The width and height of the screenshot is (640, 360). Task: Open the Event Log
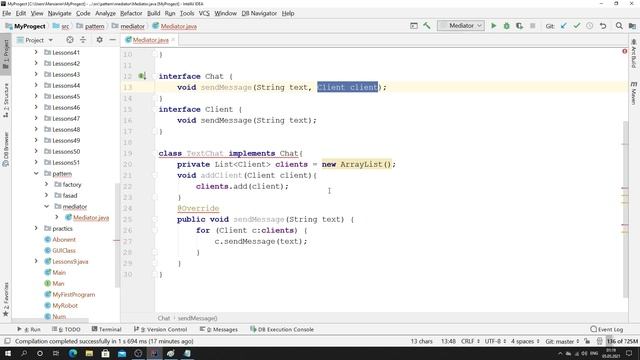click(607, 329)
